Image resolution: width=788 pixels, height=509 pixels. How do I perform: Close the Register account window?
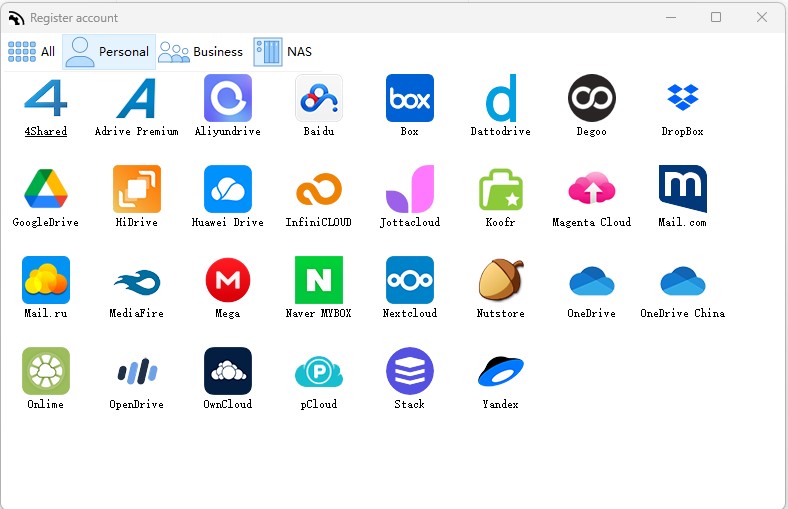762,17
